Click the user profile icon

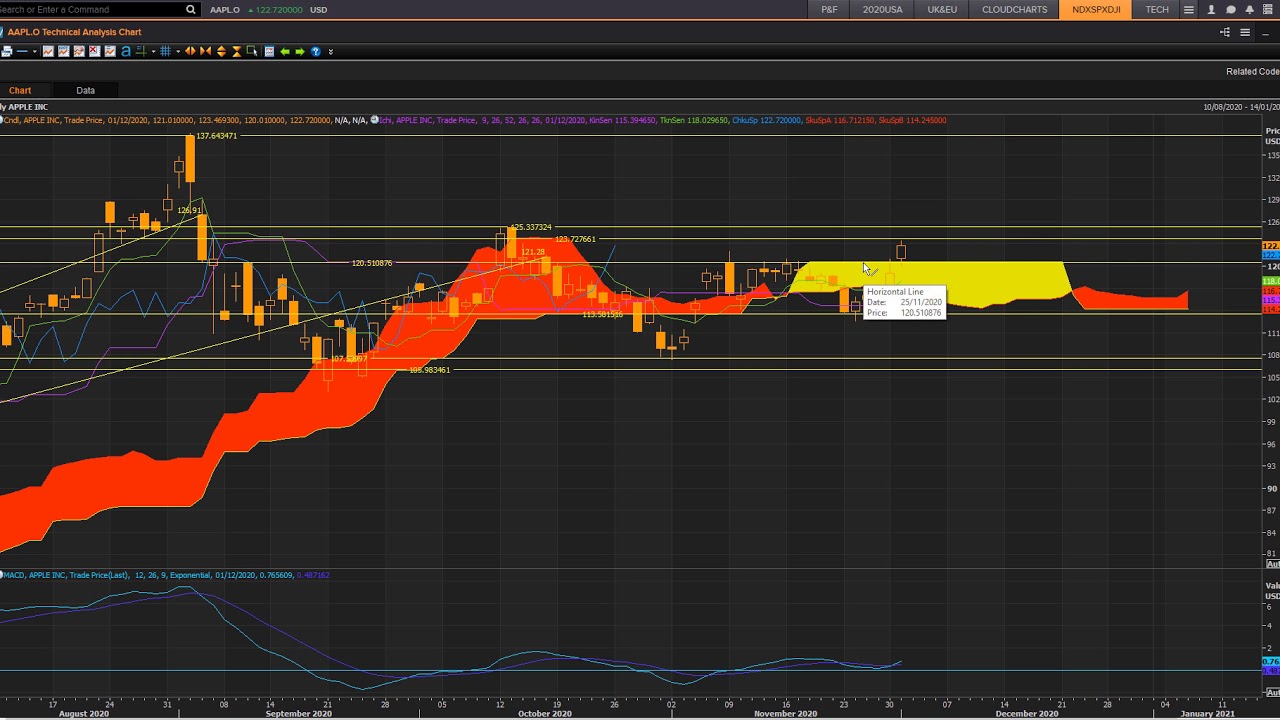[x=1211, y=9]
